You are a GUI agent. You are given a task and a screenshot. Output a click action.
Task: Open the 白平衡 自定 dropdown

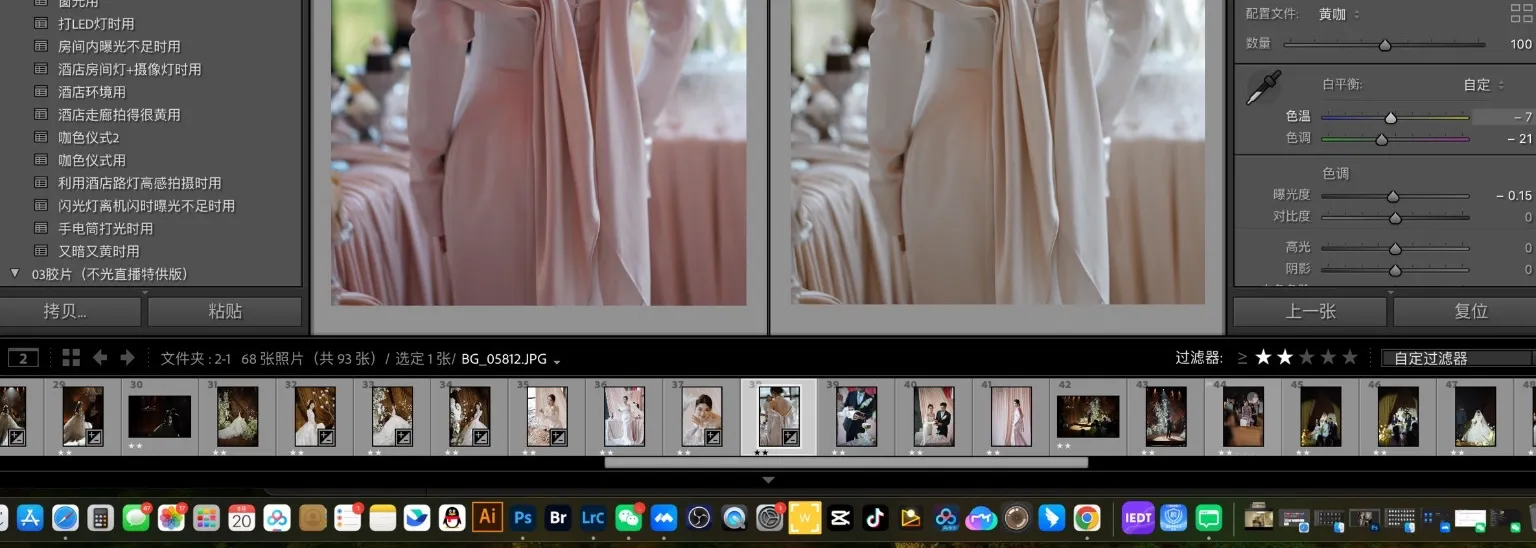[x=1484, y=85]
